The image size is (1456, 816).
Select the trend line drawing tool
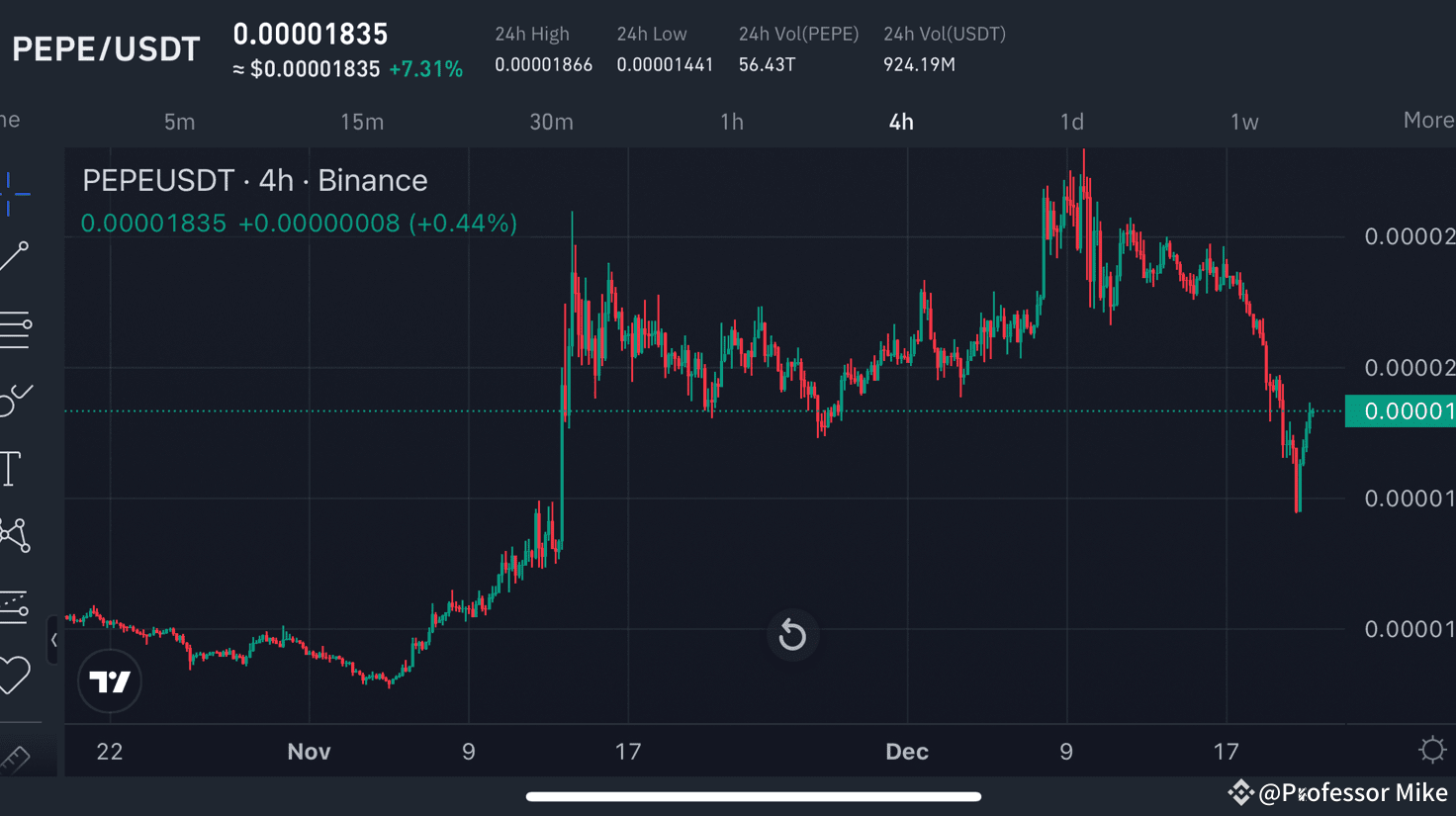[x=15, y=256]
